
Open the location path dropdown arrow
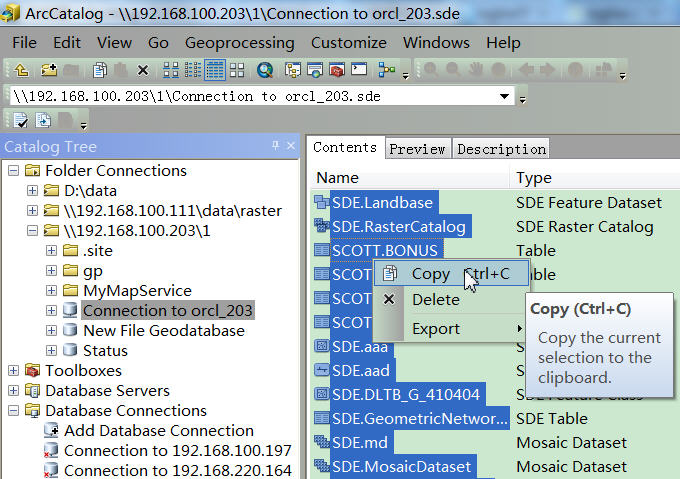point(504,96)
